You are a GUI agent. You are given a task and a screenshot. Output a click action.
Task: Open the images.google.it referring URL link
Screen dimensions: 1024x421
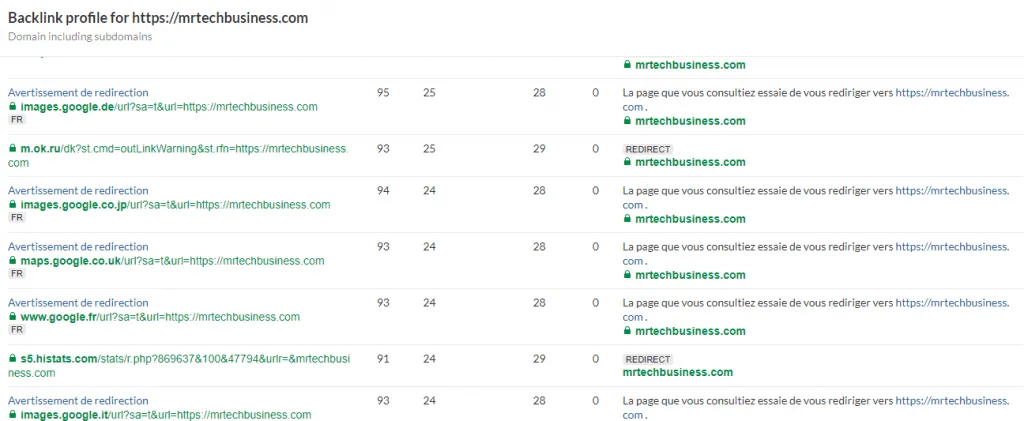(166, 414)
